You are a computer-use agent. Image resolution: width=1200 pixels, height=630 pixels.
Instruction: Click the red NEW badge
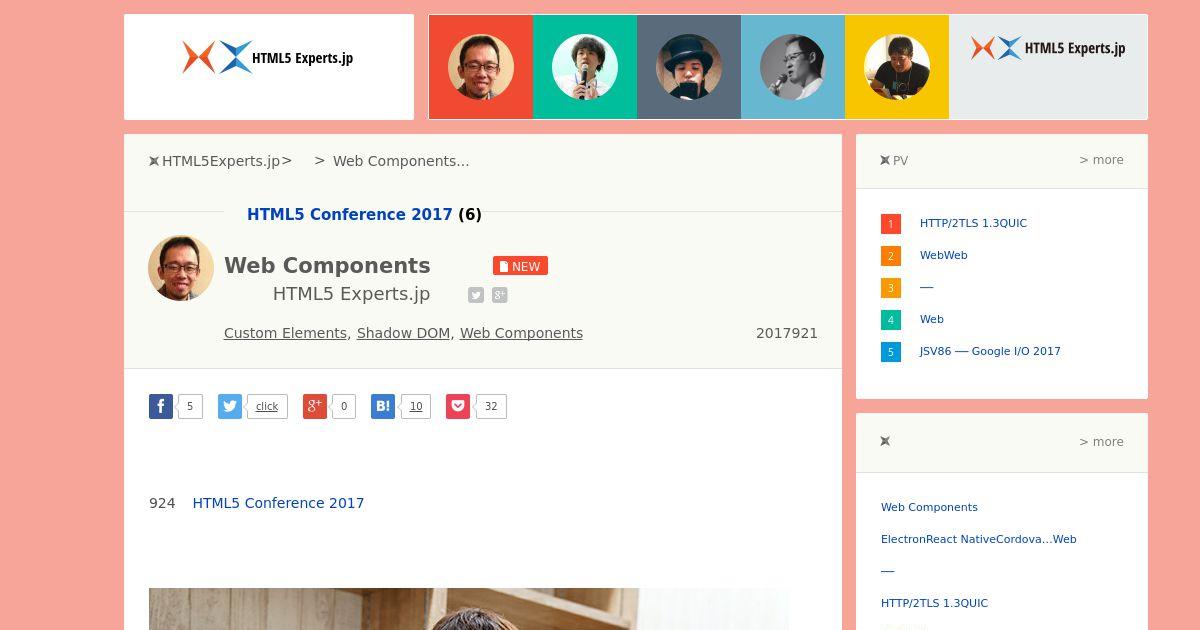(520, 266)
